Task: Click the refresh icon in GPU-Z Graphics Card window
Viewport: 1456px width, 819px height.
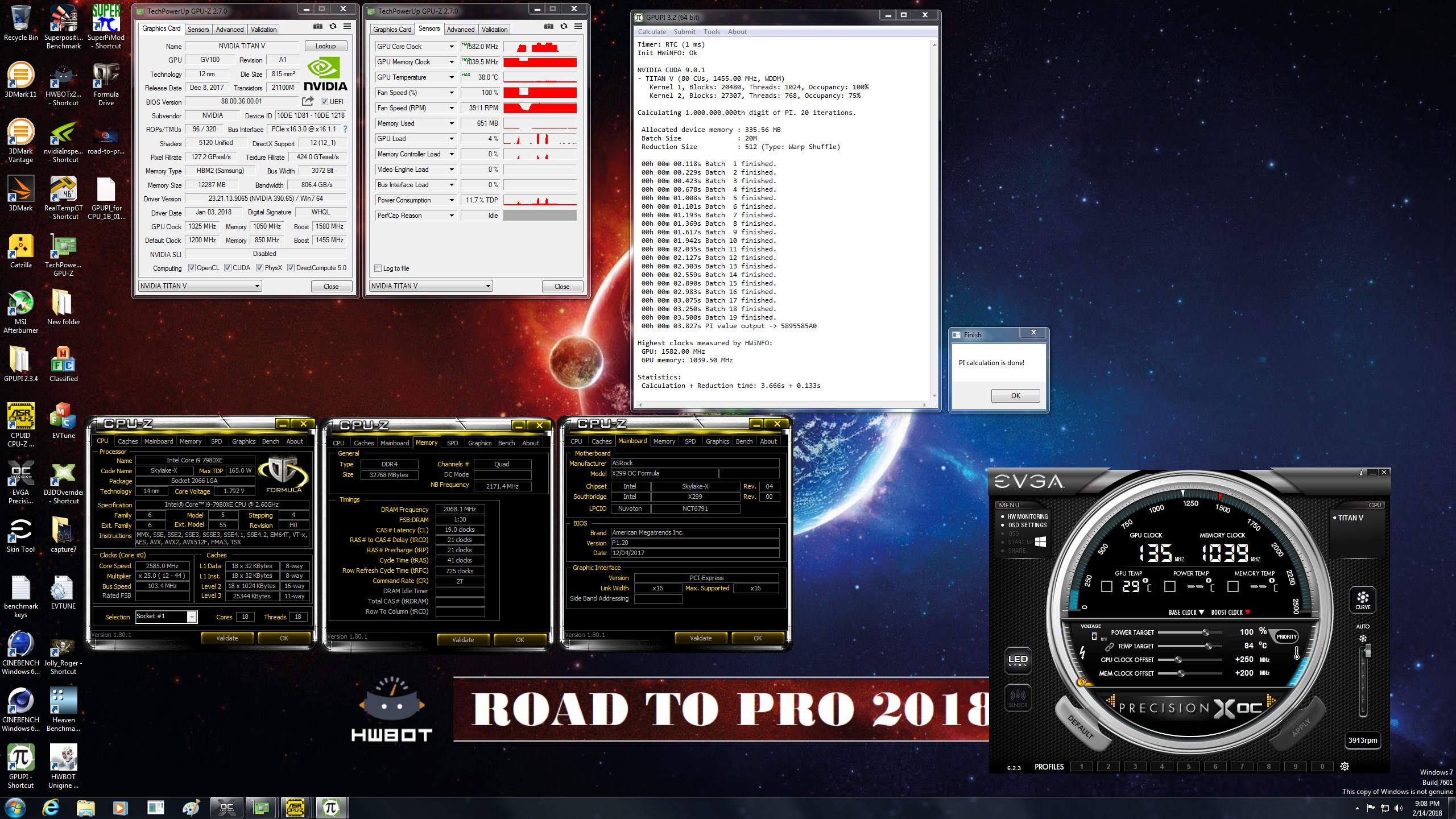Action: click(x=333, y=27)
